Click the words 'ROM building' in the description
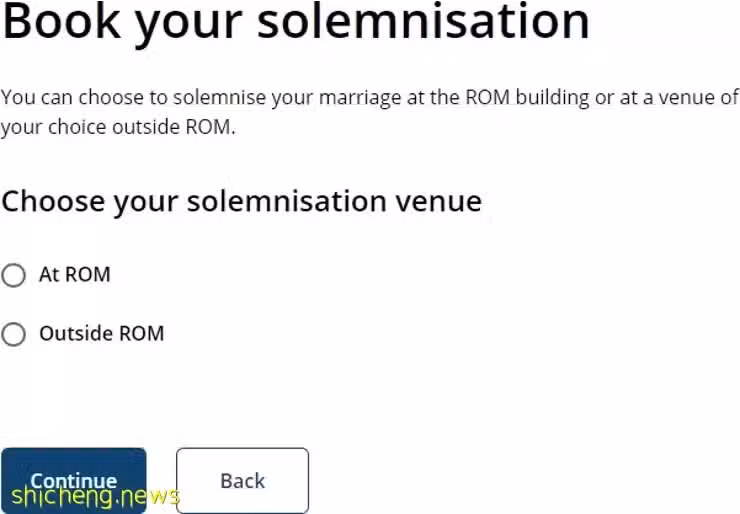 click(x=528, y=97)
